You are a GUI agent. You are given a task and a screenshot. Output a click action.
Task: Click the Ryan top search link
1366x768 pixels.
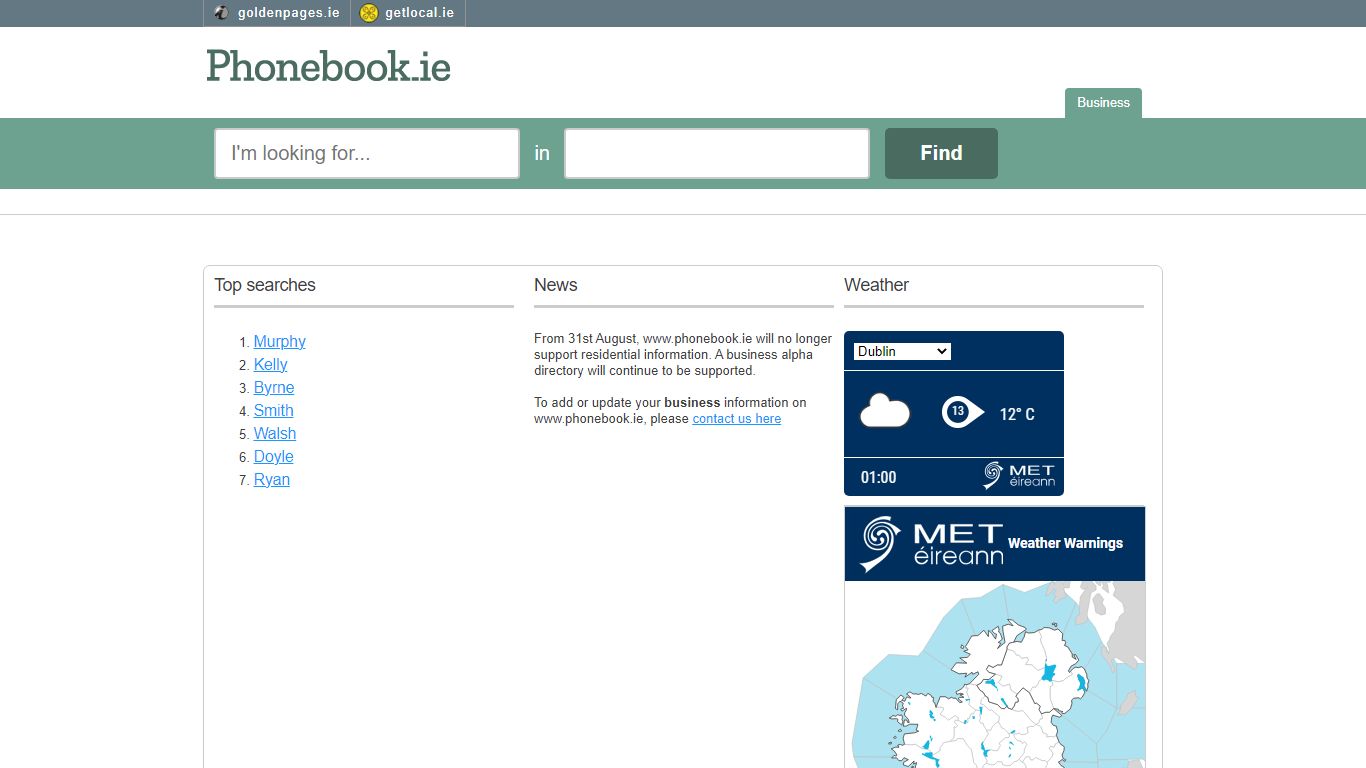(272, 479)
